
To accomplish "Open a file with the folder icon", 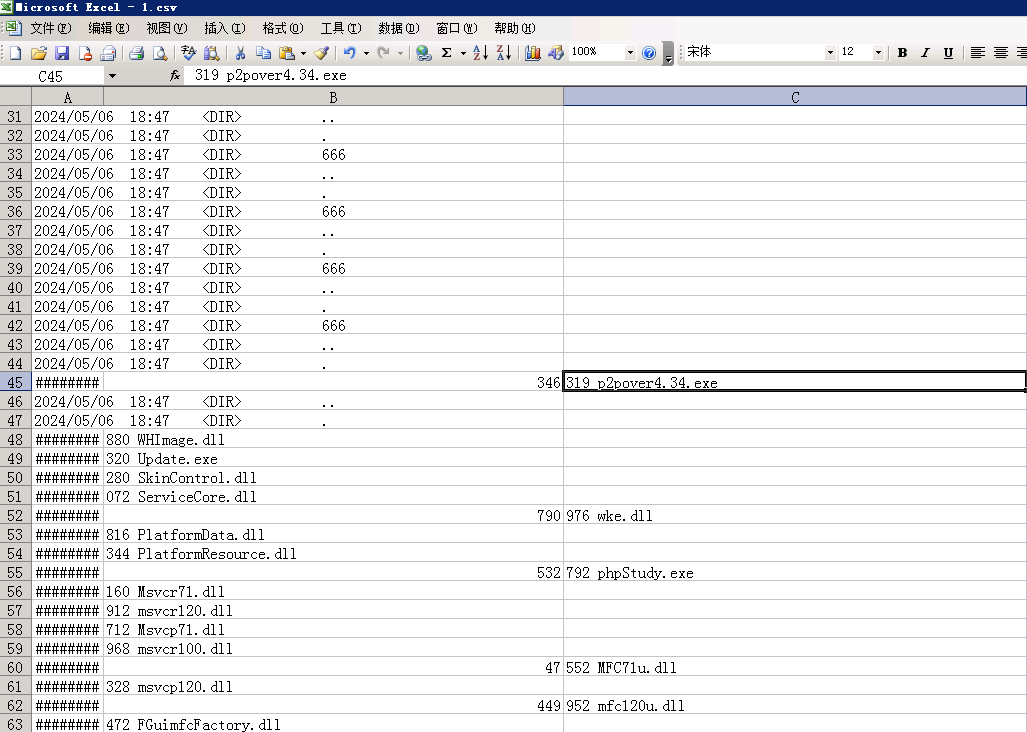I will 39,53.
